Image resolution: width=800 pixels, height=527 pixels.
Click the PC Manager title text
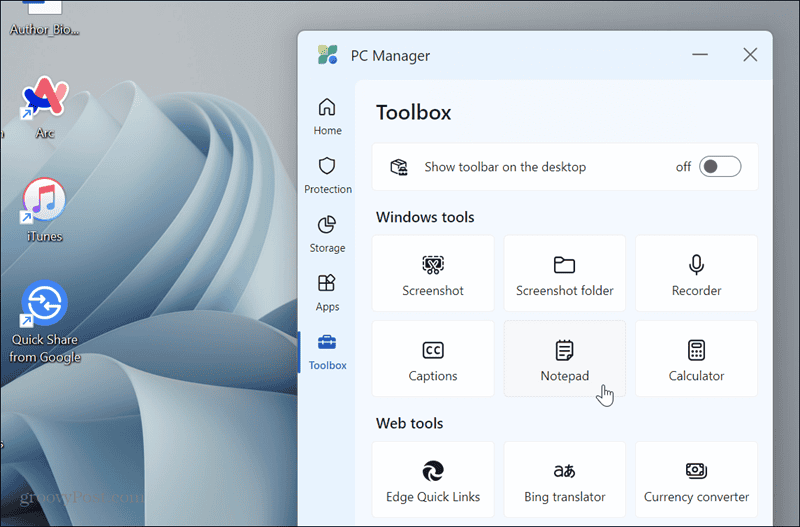pyautogui.click(x=390, y=56)
